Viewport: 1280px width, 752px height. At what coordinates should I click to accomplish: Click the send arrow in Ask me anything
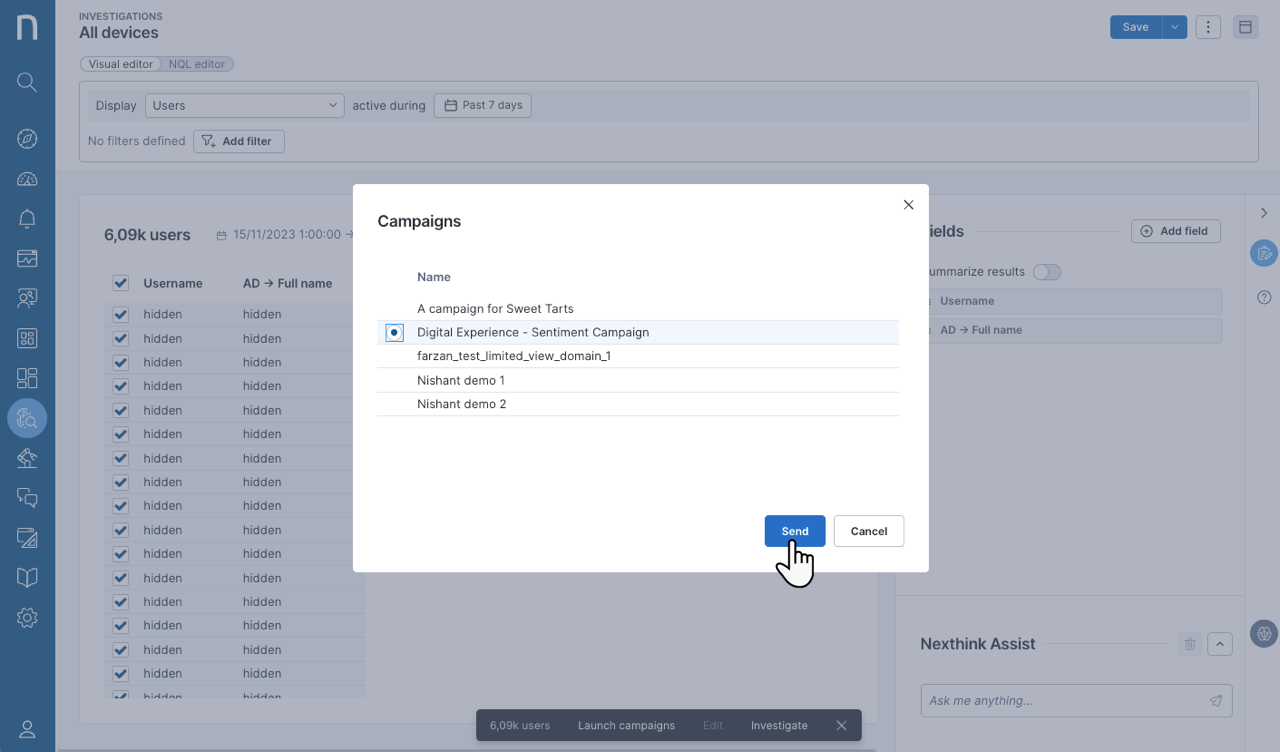tap(1216, 701)
